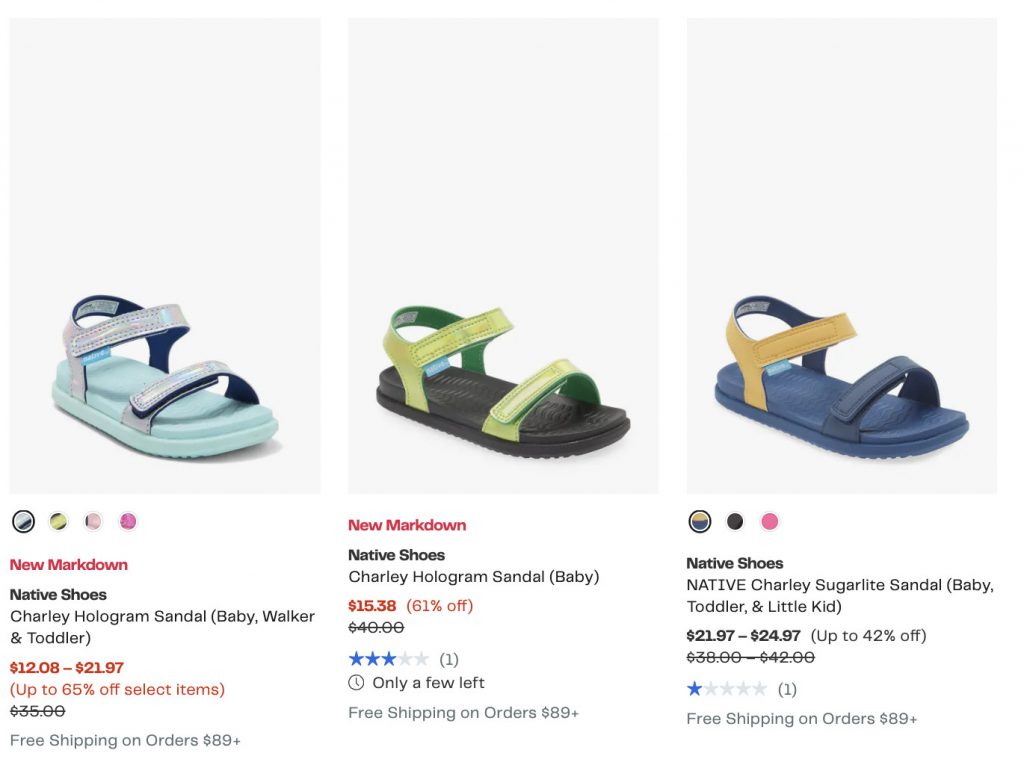Click the Native Shoes brand above Sugarlite Sandal
The height and width of the screenshot is (762, 1024).
734,563
